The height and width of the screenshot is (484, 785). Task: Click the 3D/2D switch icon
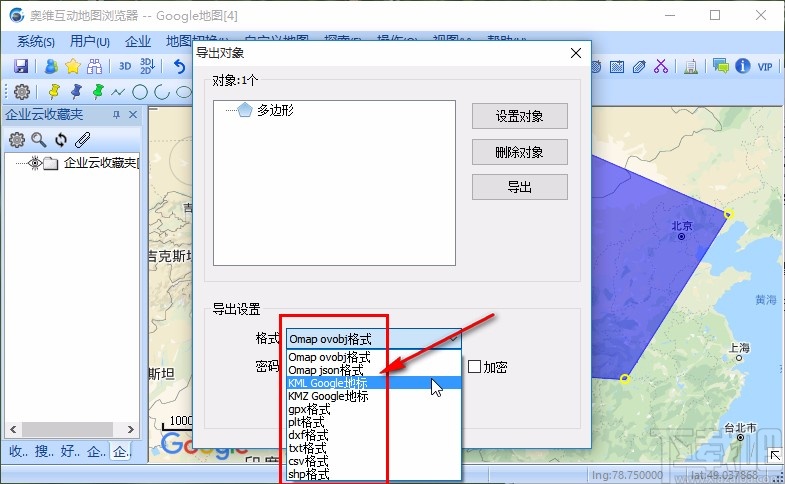point(147,66)
